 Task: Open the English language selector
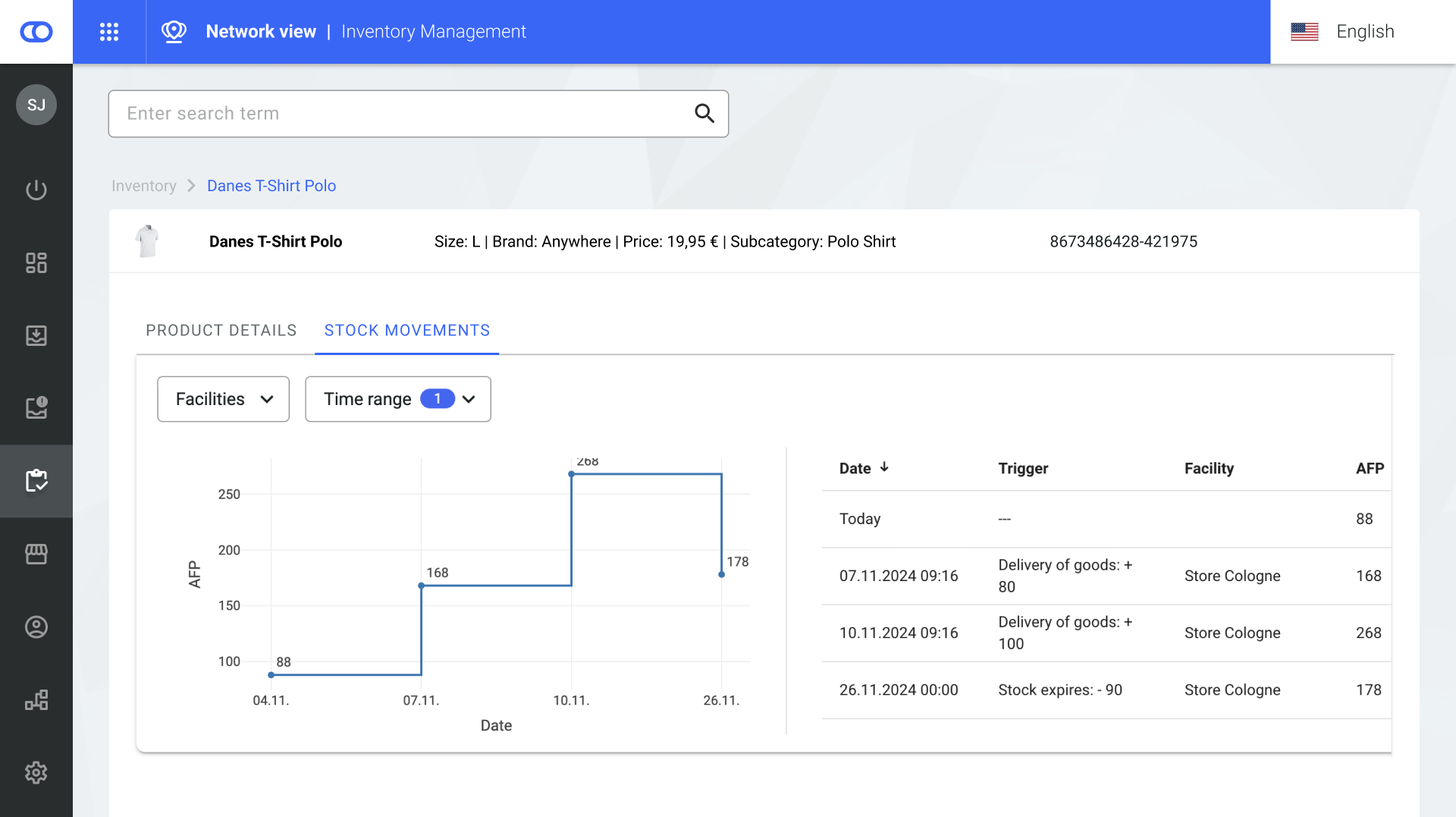coord(1343,32)
